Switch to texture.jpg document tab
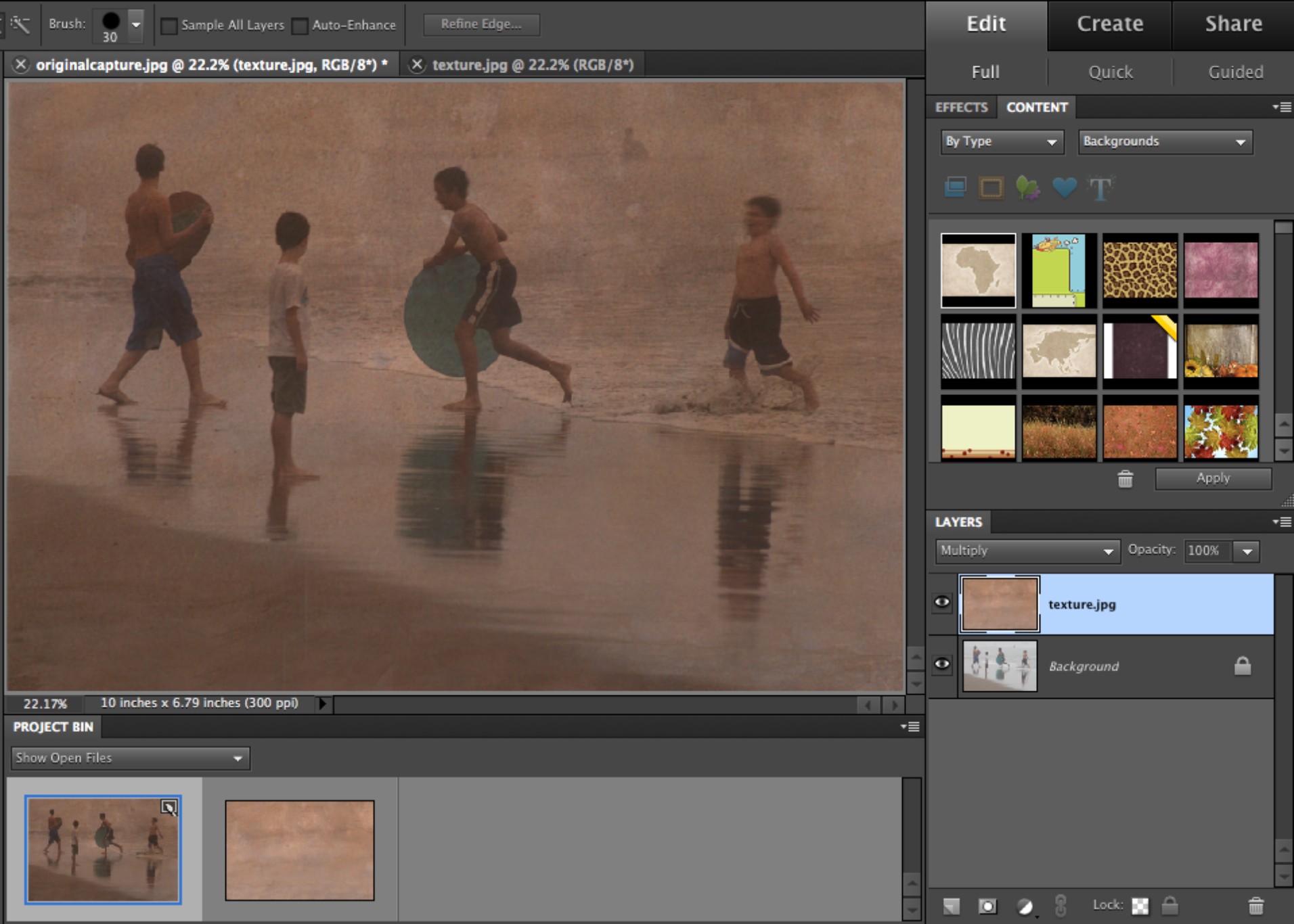Screen dimensions: 1294x924 (533, 65)
